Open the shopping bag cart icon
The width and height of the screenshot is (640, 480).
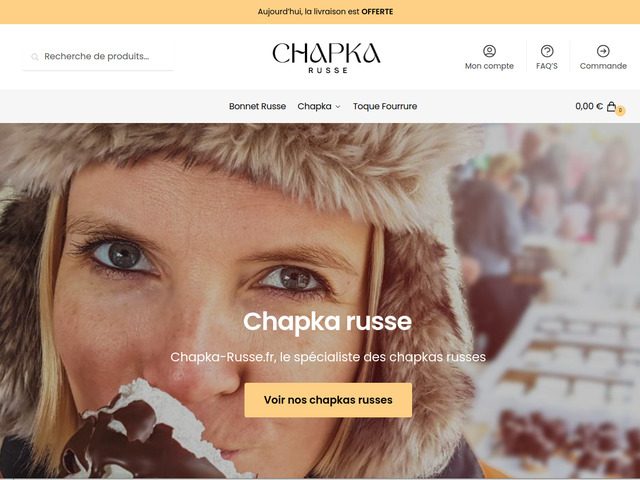point(611,107)
